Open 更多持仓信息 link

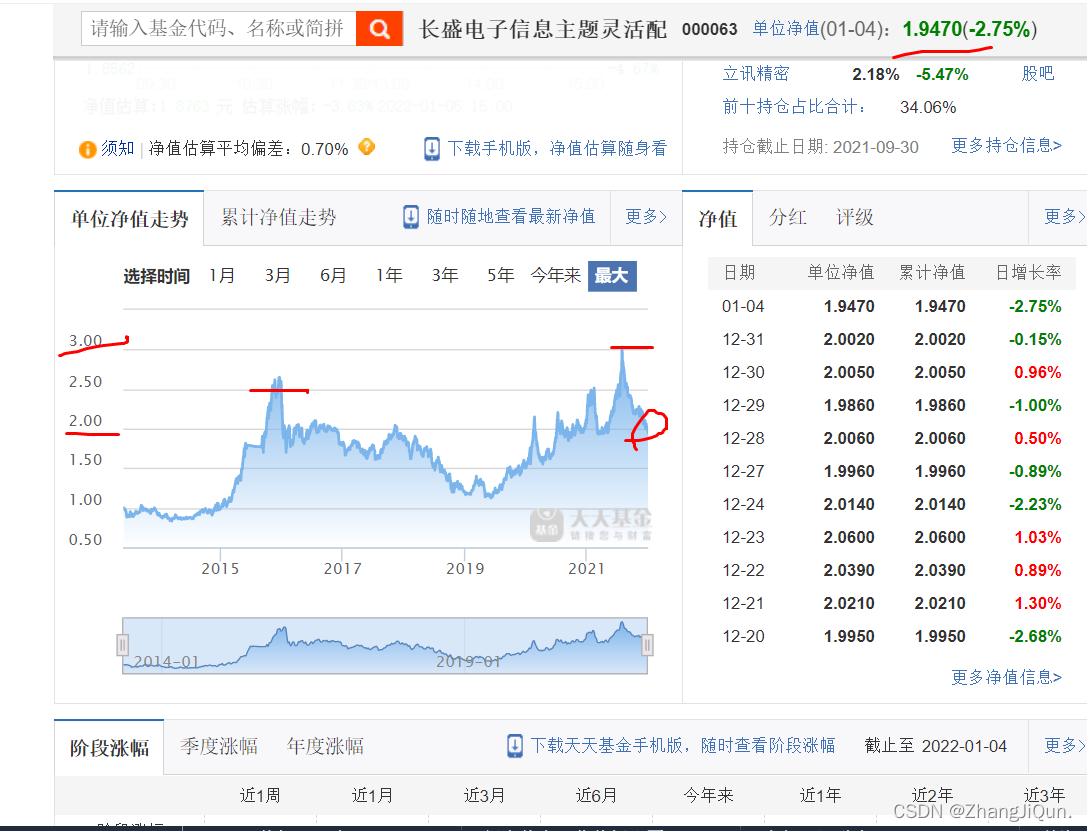(1006, 146)
